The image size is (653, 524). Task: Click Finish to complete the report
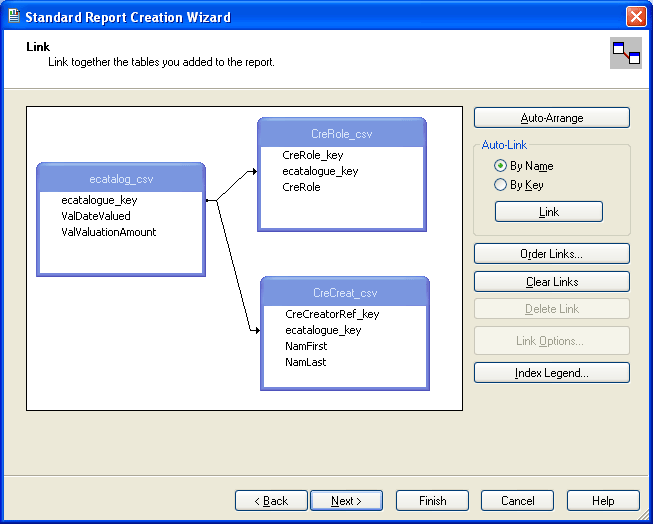432,501
